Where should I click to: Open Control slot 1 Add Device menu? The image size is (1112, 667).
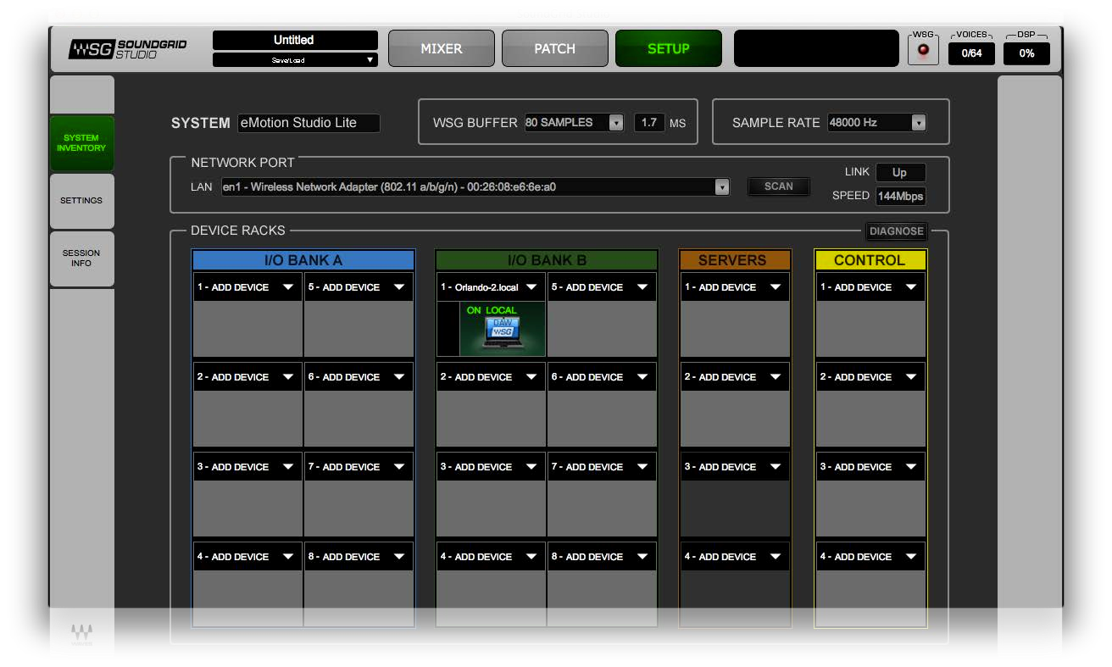click(870, 287)
